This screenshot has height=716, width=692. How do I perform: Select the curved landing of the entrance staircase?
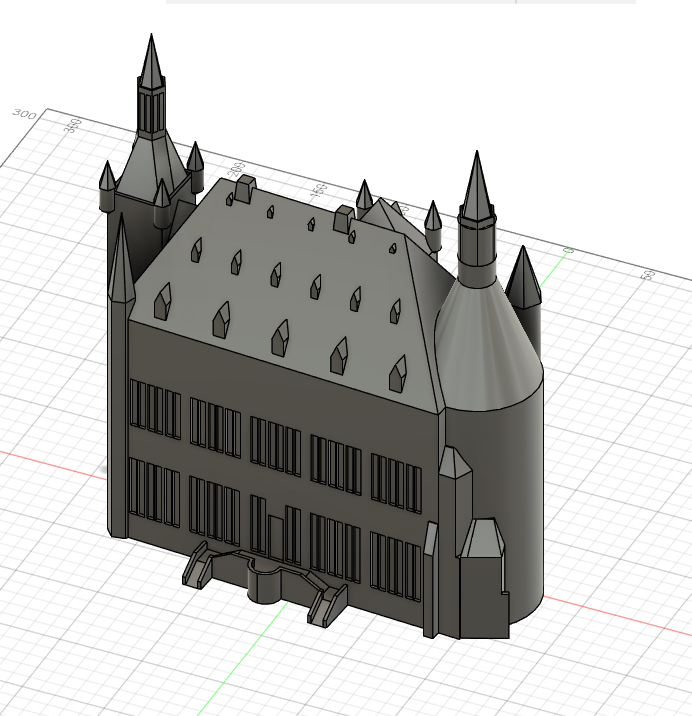click(265, 582)
